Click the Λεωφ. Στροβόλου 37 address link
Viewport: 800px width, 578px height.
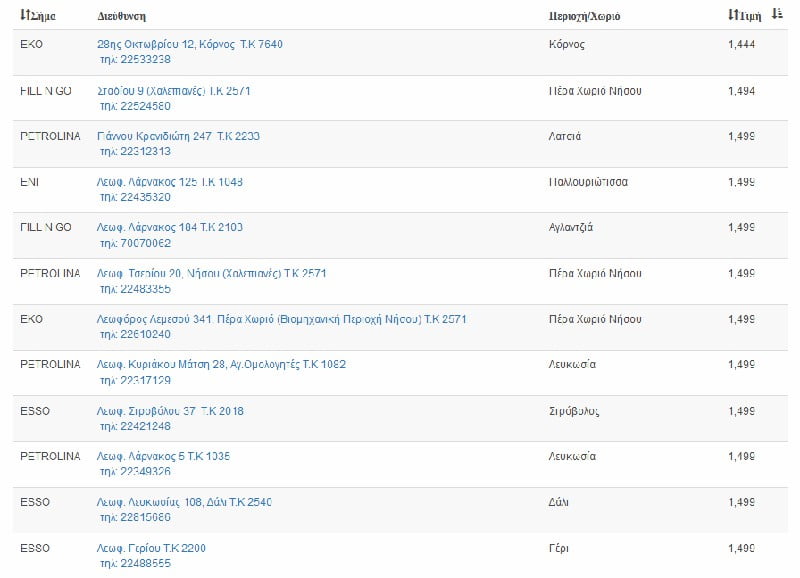click(170, 411)
